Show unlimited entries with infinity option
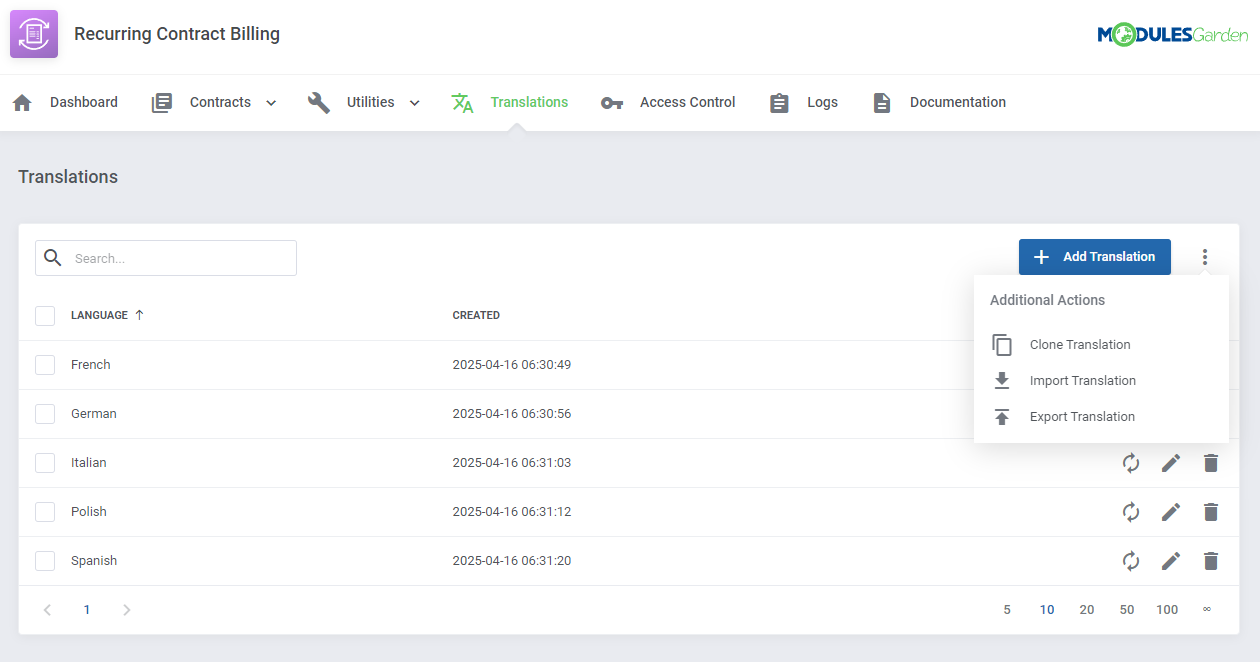This screenshot has height=662, width=1260. tap(1207, 609)
